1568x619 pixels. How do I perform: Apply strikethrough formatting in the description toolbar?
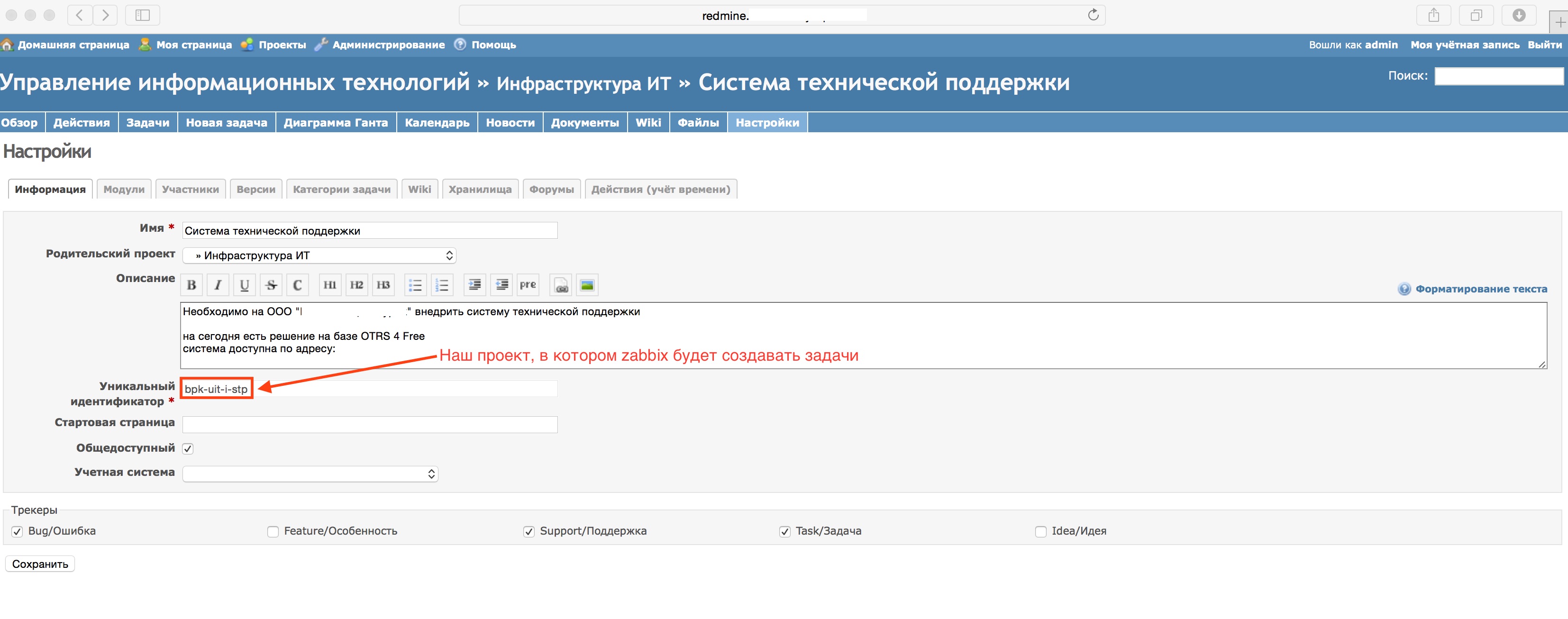pyautogui.click(x=271, y=285)
